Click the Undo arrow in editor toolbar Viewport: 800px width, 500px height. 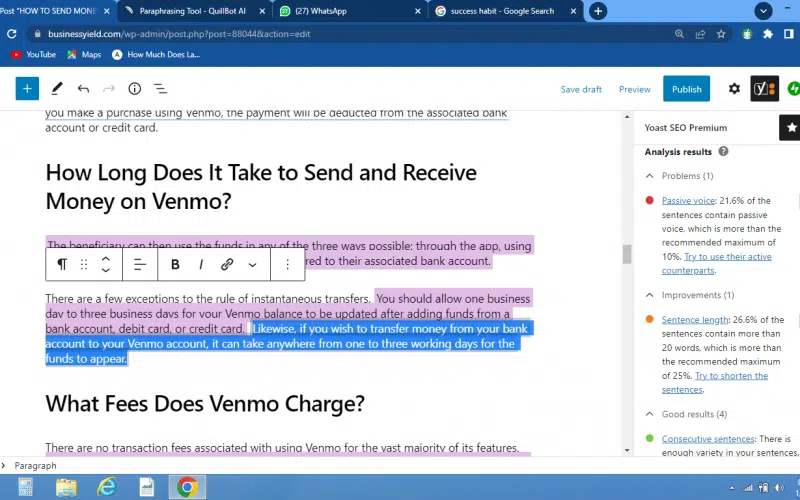83,89
